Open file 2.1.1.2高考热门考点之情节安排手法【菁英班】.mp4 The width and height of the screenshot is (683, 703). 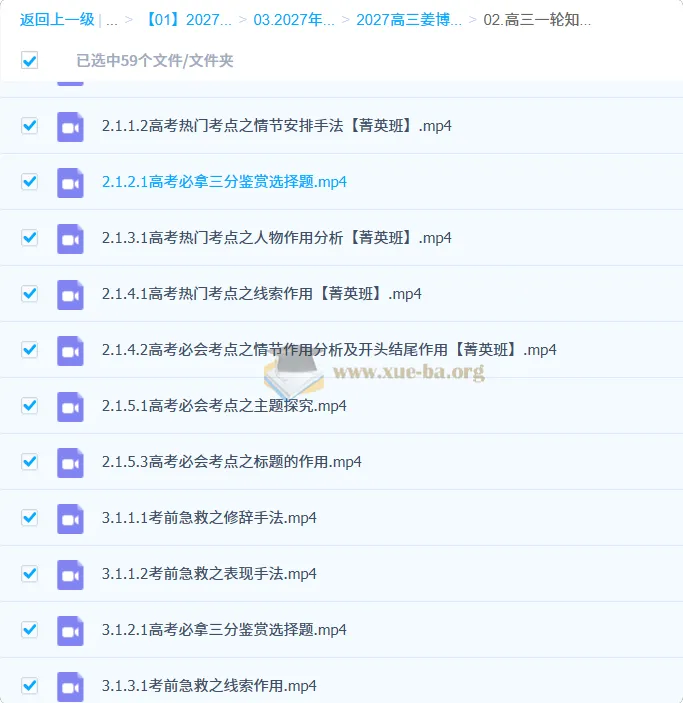pyautogui.click(x=276, y=126)
